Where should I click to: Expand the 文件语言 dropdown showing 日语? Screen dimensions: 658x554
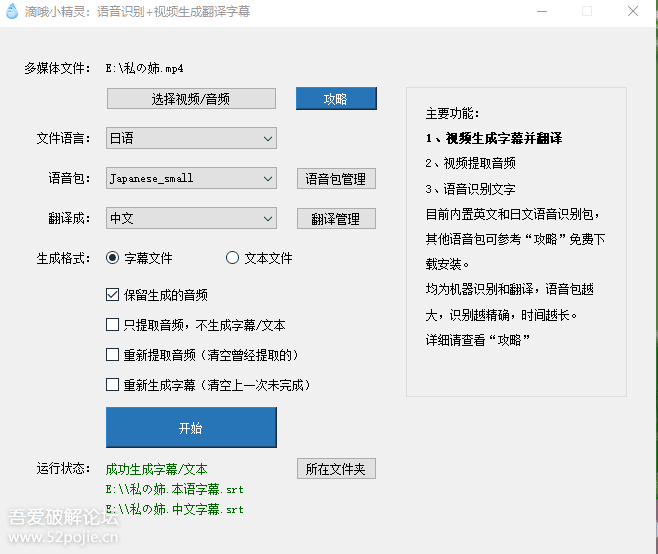coord(191,138)
